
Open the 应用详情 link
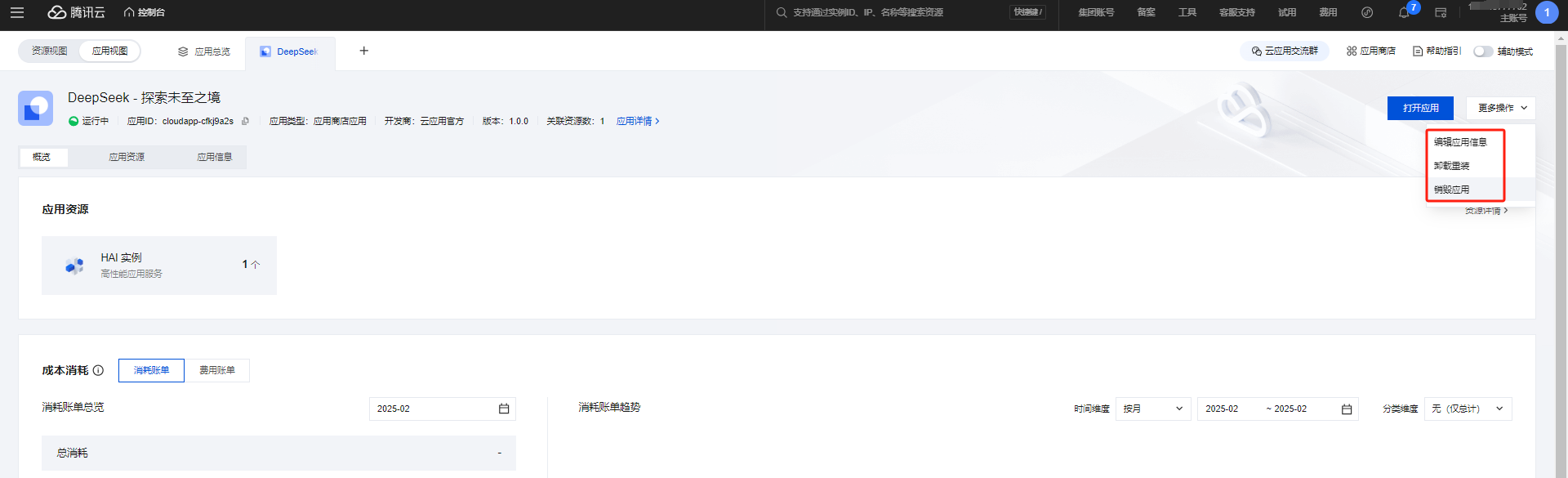coord(638,121)
